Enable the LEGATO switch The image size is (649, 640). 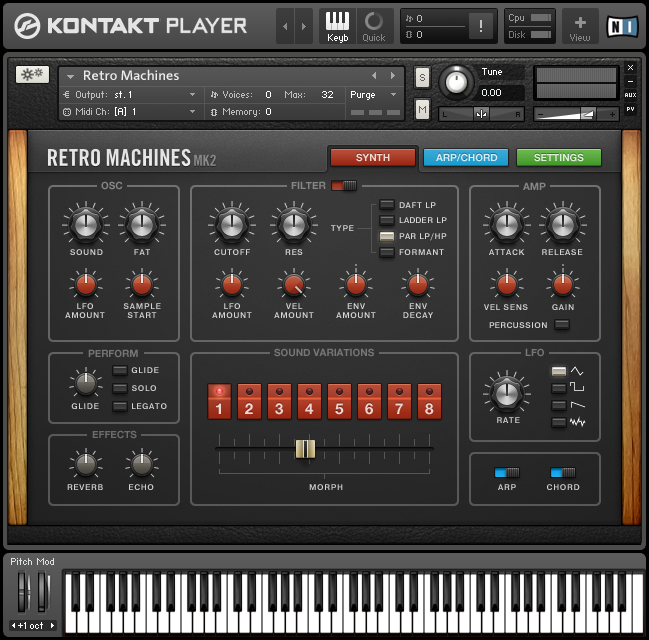tap(120, 406)
